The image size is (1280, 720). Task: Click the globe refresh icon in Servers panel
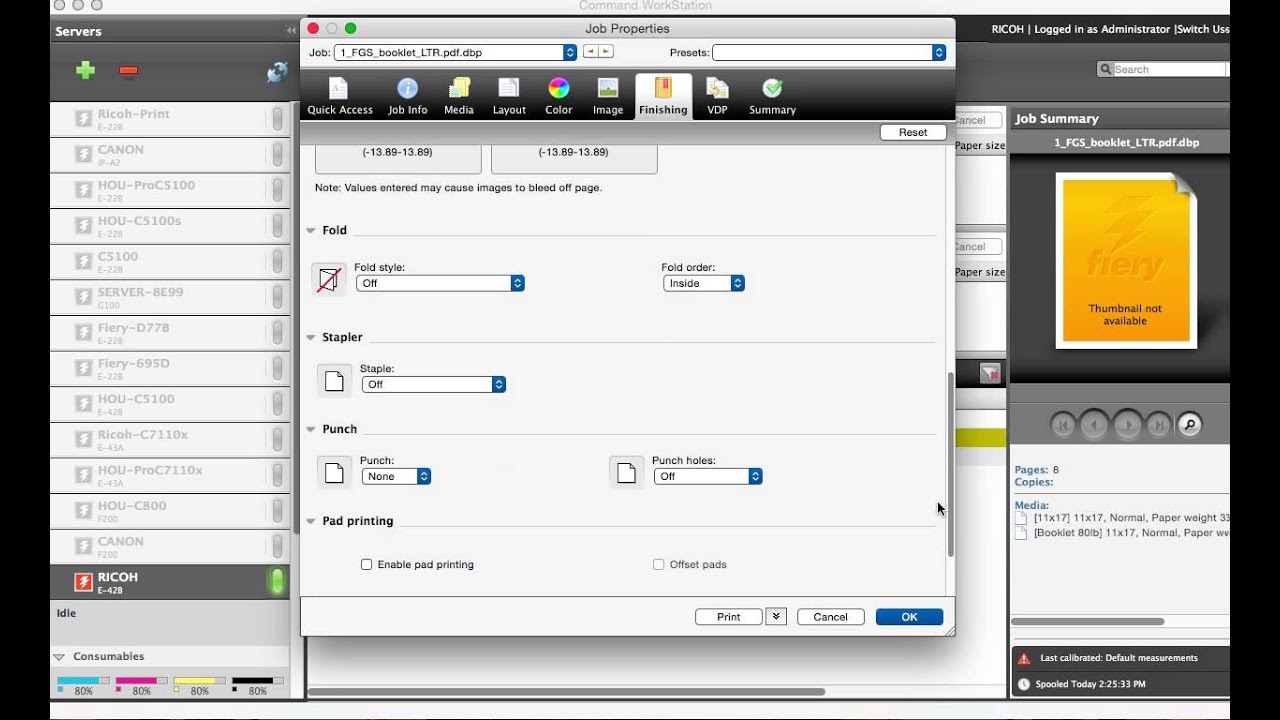[277, 72]
